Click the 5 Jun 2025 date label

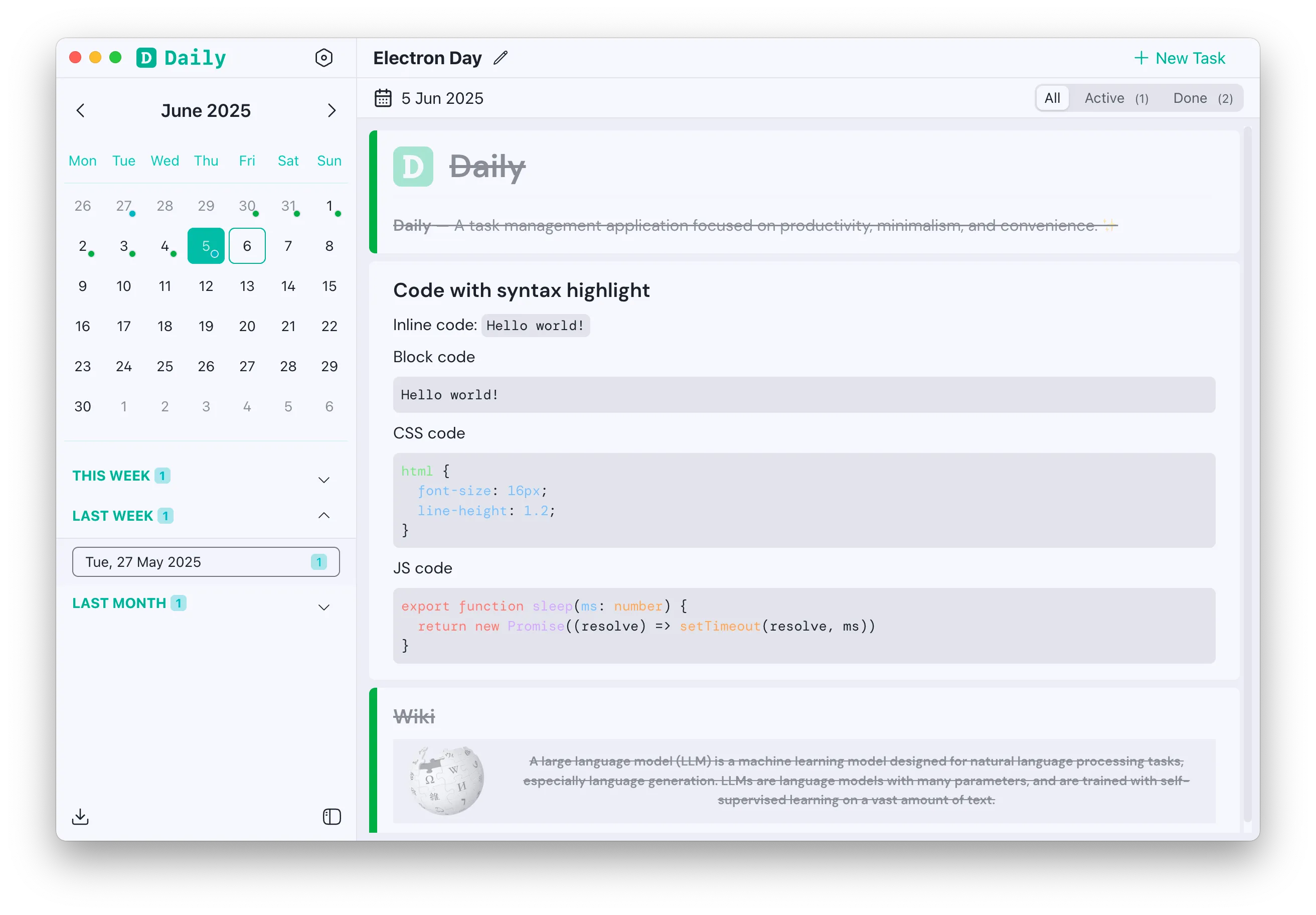[x=442, y=98]
